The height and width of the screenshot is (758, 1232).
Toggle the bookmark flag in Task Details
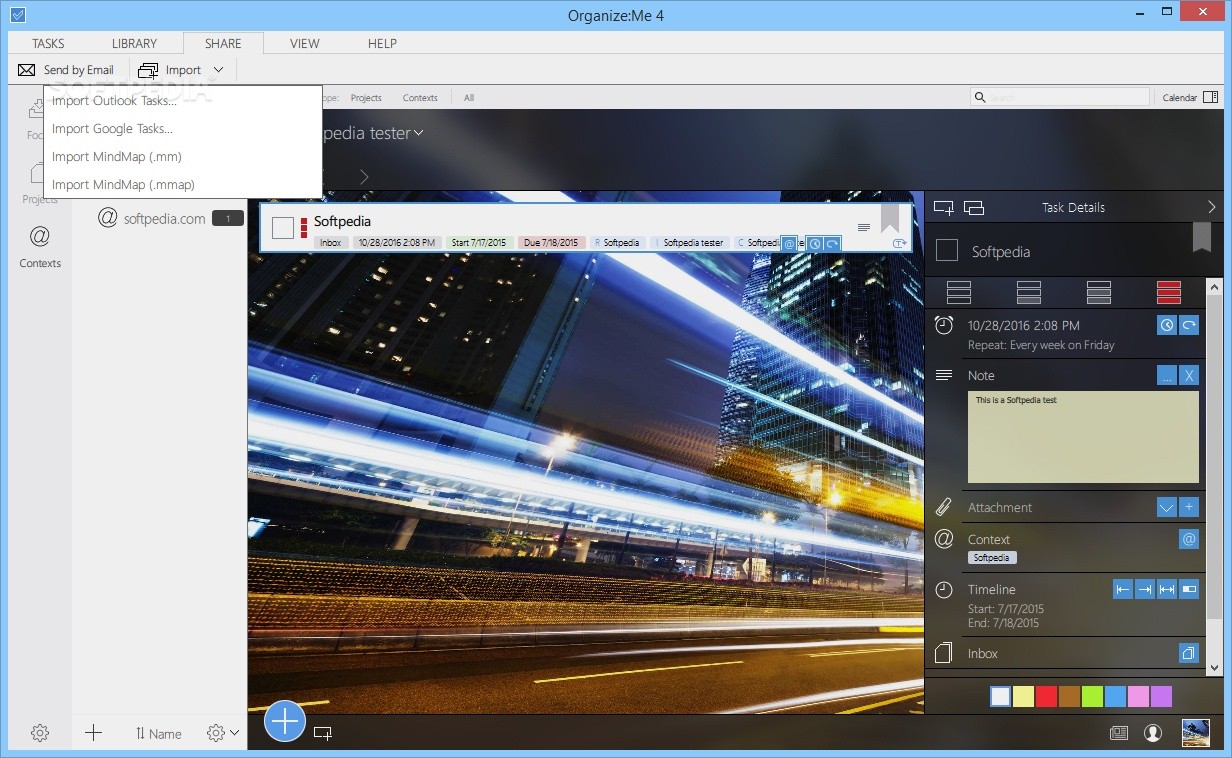(1202, 237)
